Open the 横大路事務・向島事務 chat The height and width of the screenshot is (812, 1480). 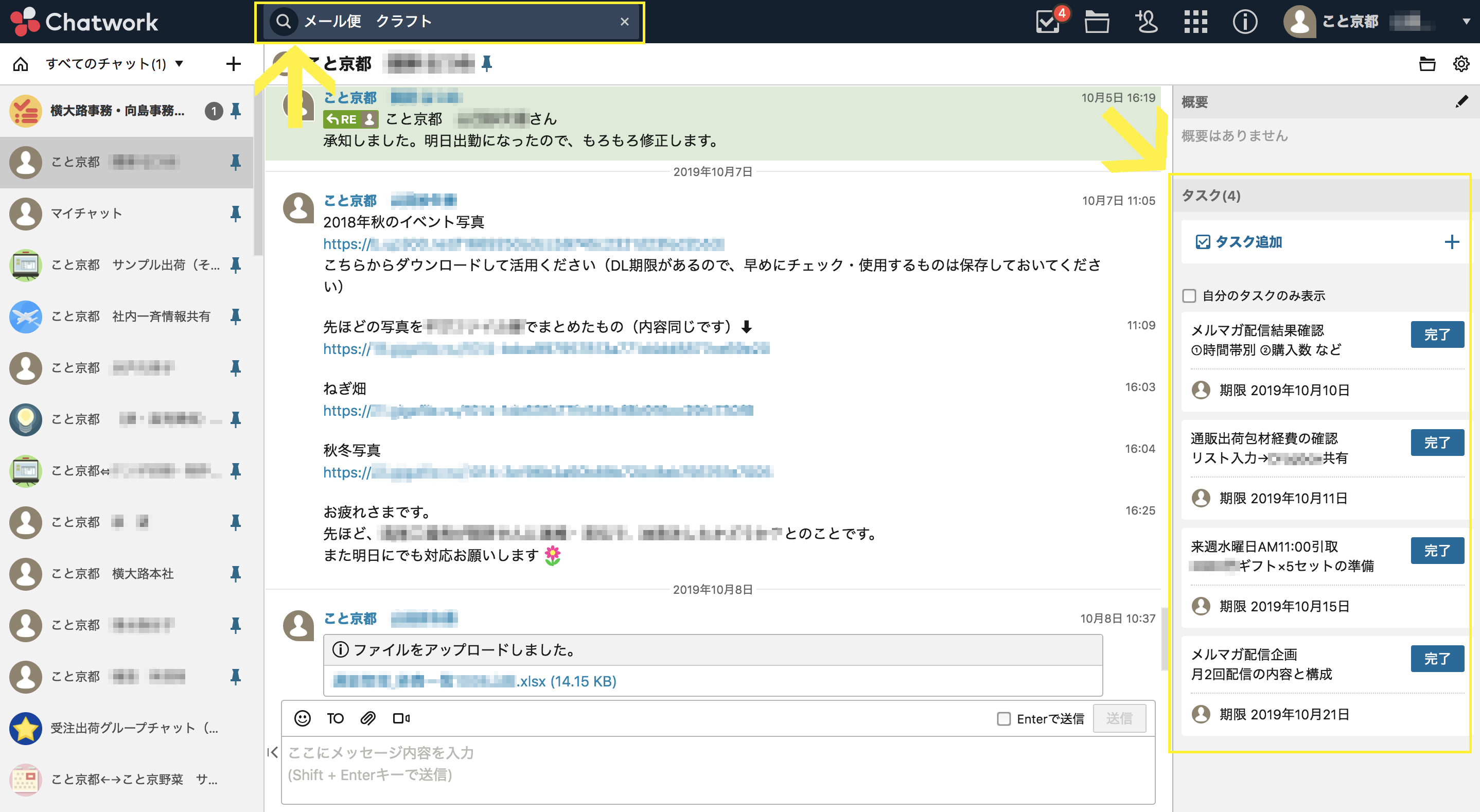point(118,110)
